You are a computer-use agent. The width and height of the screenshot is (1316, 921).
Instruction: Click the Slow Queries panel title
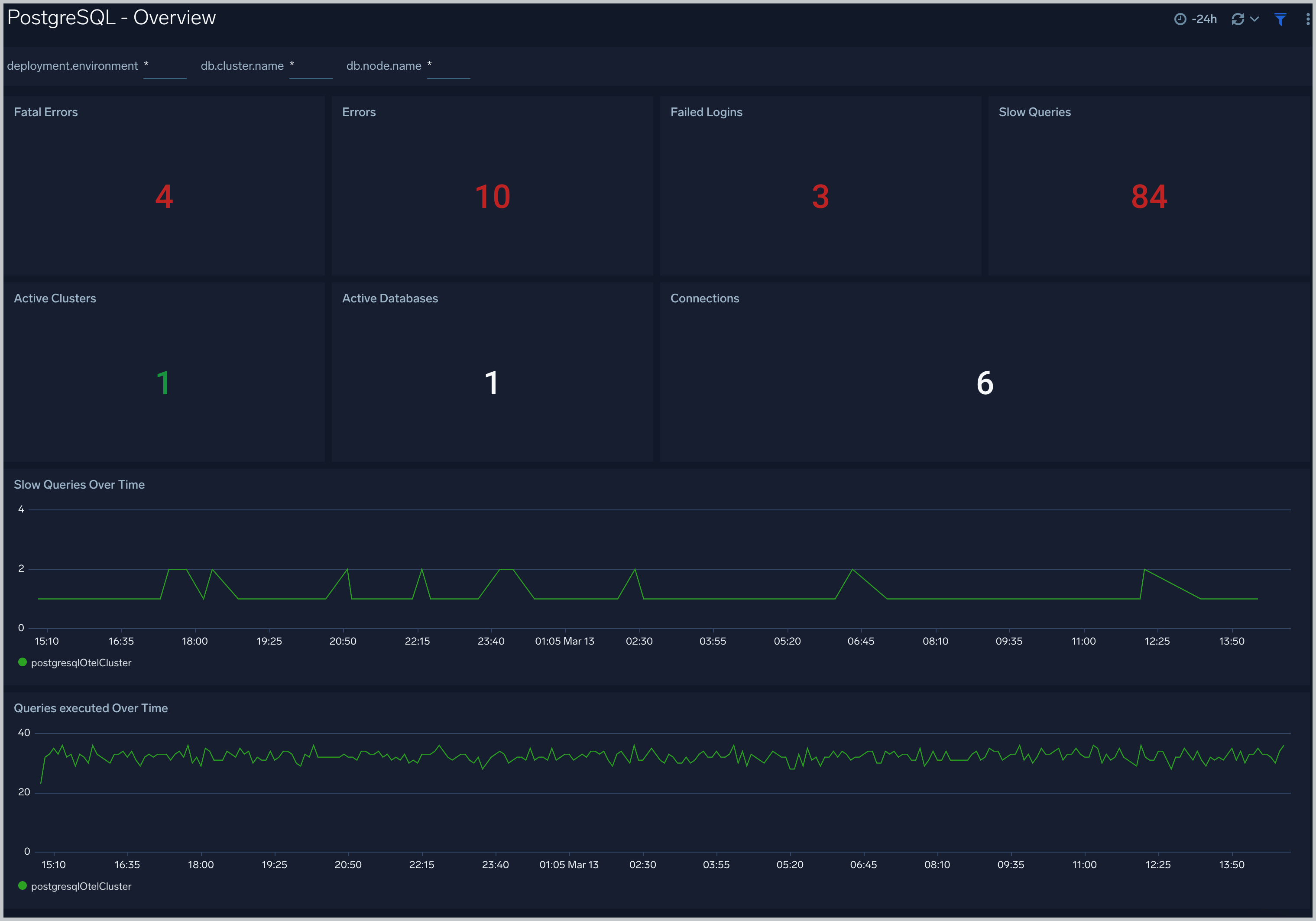(1034, 112)
